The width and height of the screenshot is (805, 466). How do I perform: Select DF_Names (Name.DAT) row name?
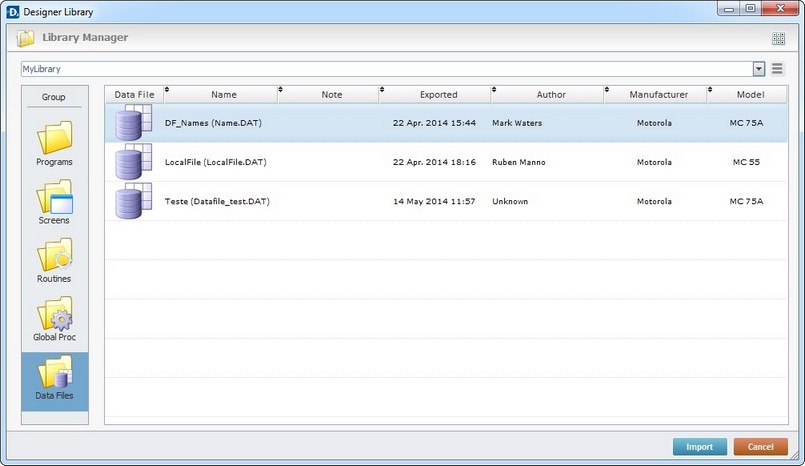pyautogui.click(x=213, y=123)
